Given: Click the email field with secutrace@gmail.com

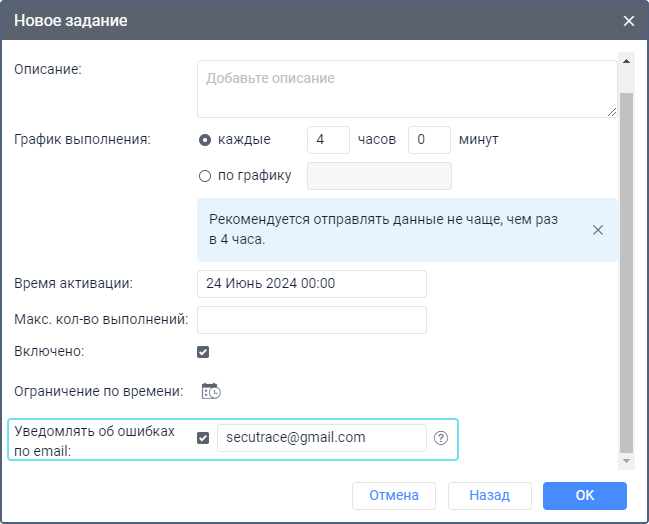Looking at the screenshot, I should point(322,438).
